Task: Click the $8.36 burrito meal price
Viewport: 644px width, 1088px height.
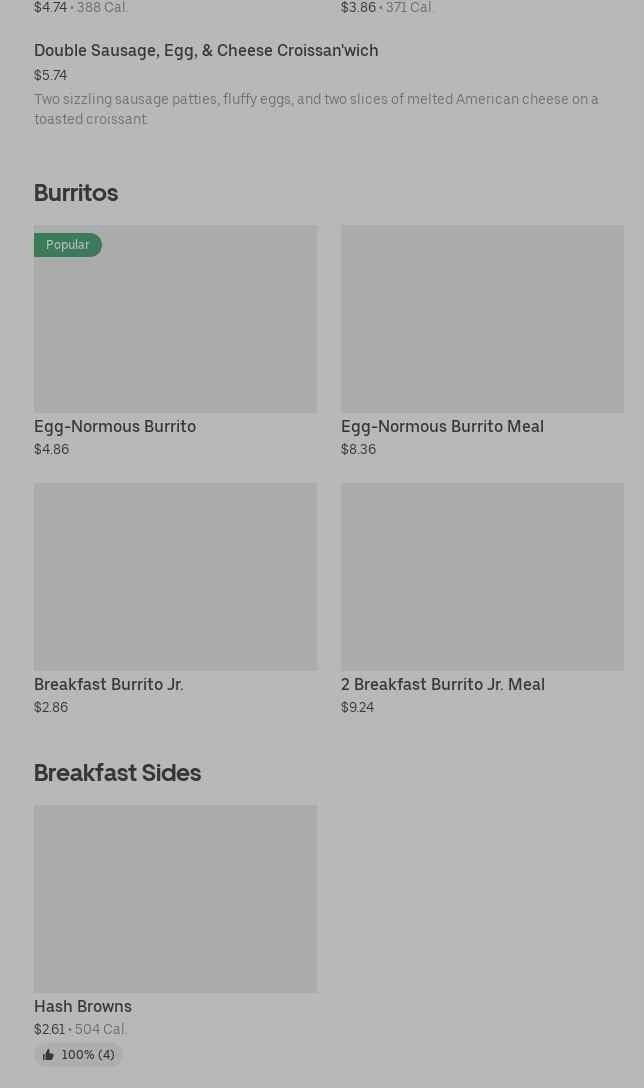Action: 358,449
